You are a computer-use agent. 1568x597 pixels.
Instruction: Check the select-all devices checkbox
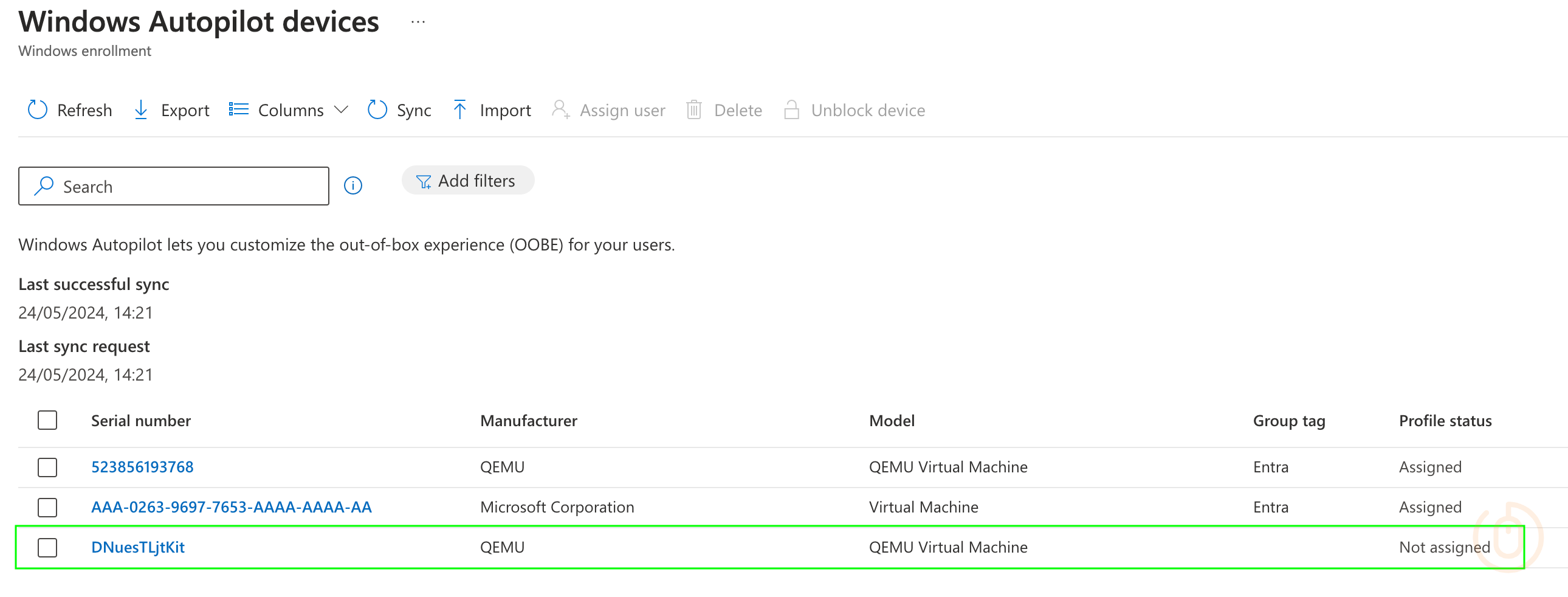[x=47, y=420]
